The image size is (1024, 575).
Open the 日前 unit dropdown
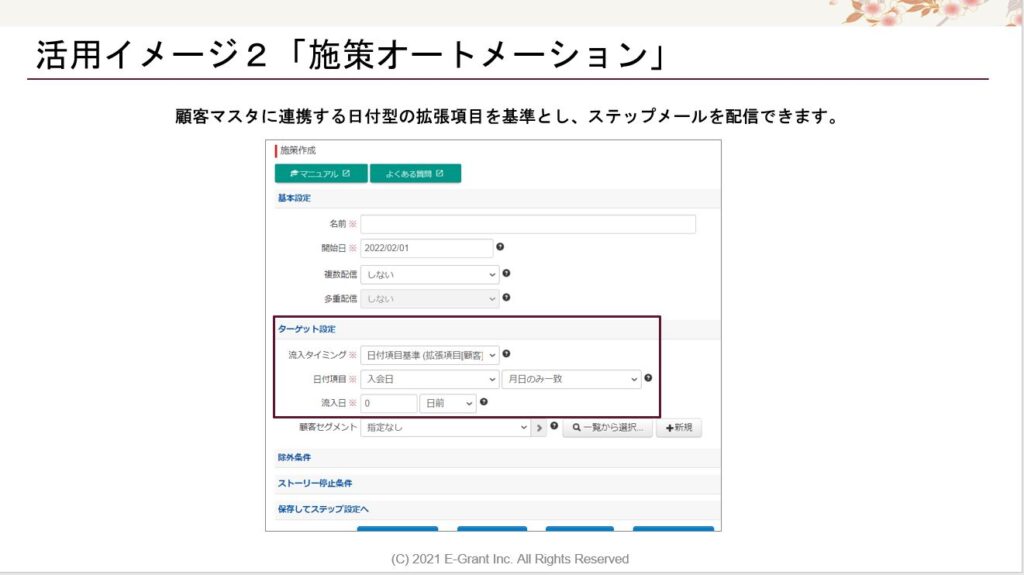448,403
